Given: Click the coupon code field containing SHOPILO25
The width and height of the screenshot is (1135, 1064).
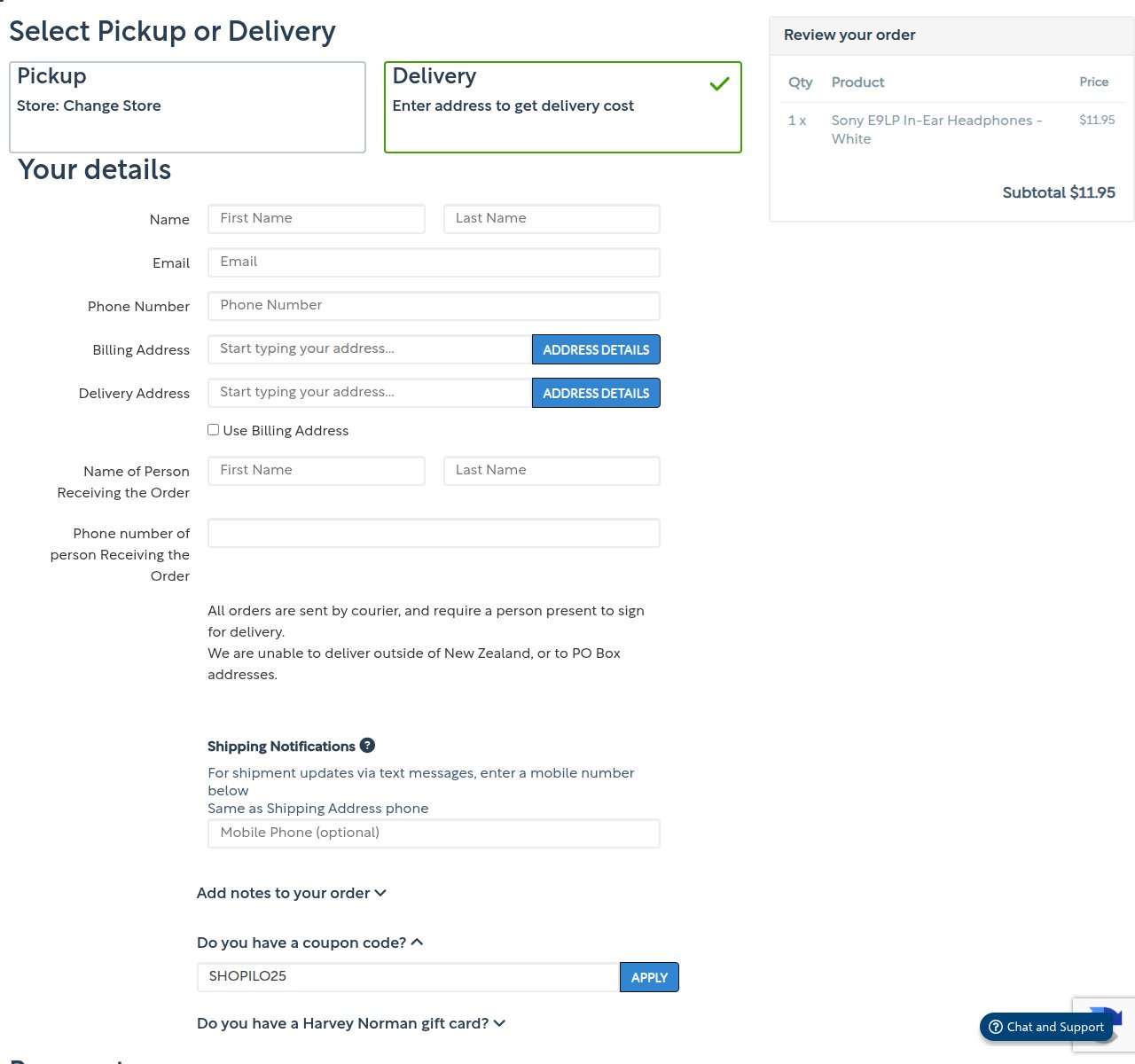Looking at the screenshot, I should pos(408,977).
